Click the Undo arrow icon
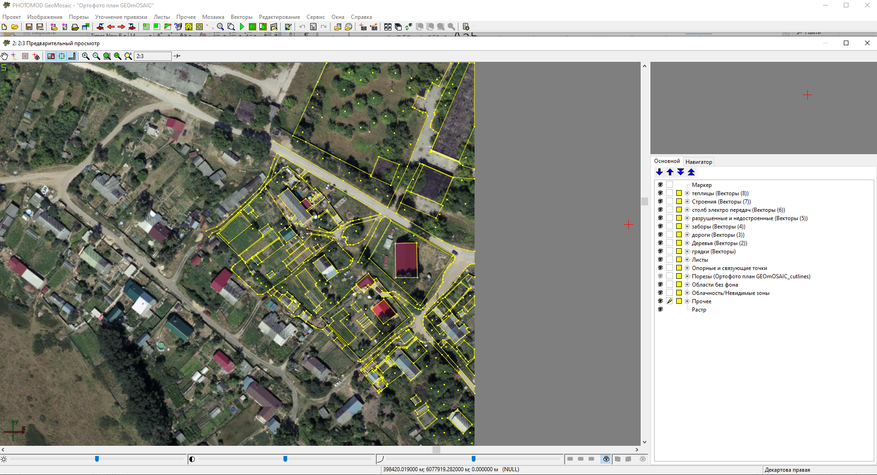The height and width of the screenshot is (475, 877). [303, 27]
